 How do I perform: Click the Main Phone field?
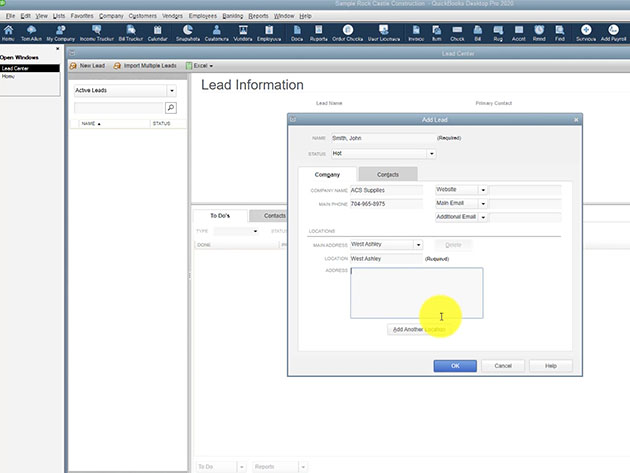386,204
